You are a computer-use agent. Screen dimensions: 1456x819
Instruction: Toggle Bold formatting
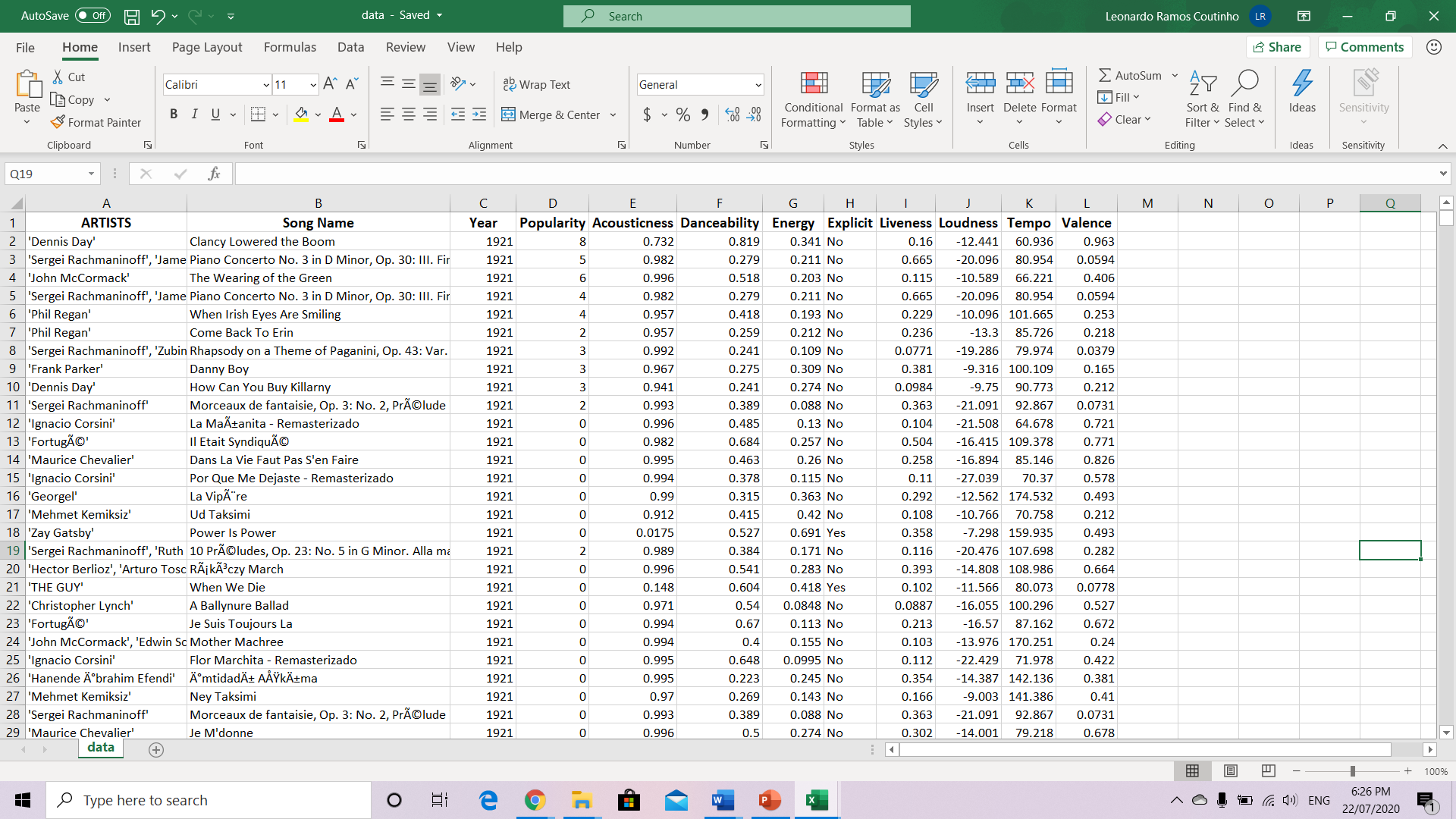click(174, 115)
